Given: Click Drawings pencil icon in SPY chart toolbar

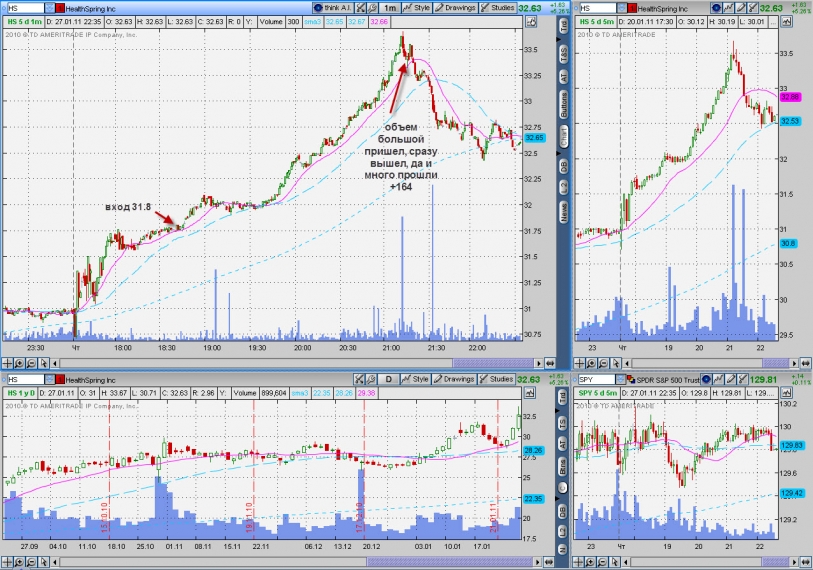Looking at the screenshot, I should (731, 379).
